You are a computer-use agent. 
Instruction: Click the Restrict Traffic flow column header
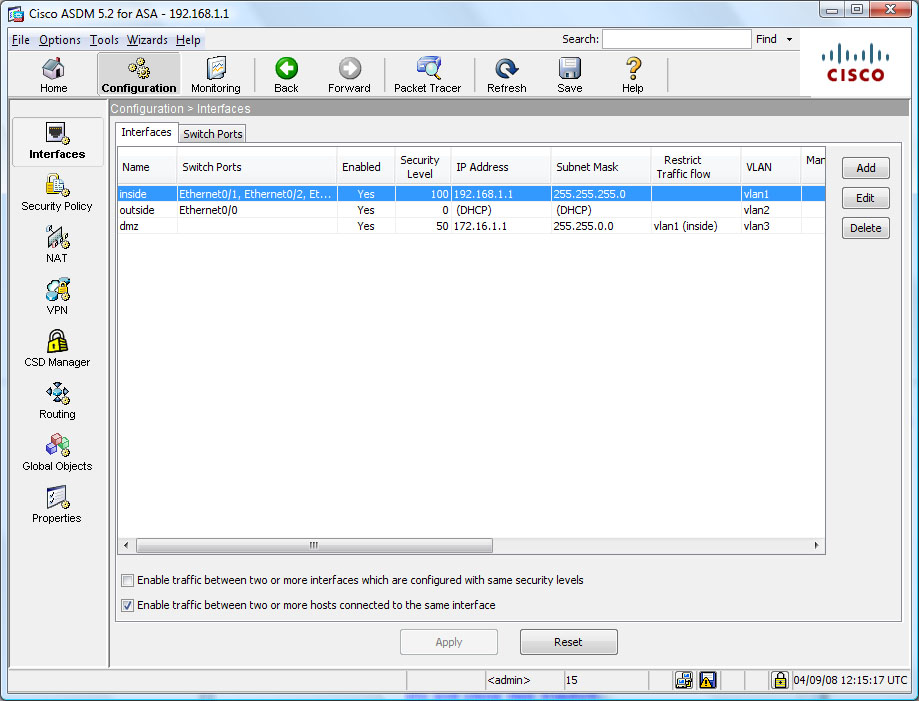click(696, 166)
